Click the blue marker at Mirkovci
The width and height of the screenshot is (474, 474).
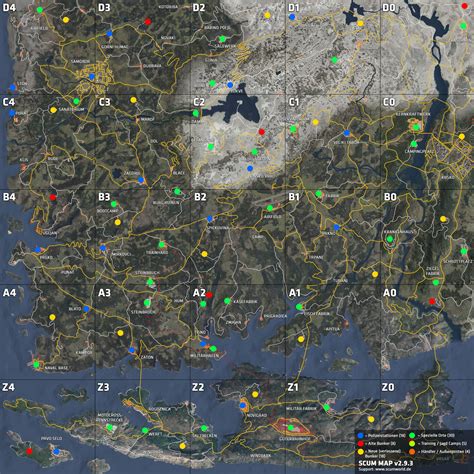coord(103,248)
